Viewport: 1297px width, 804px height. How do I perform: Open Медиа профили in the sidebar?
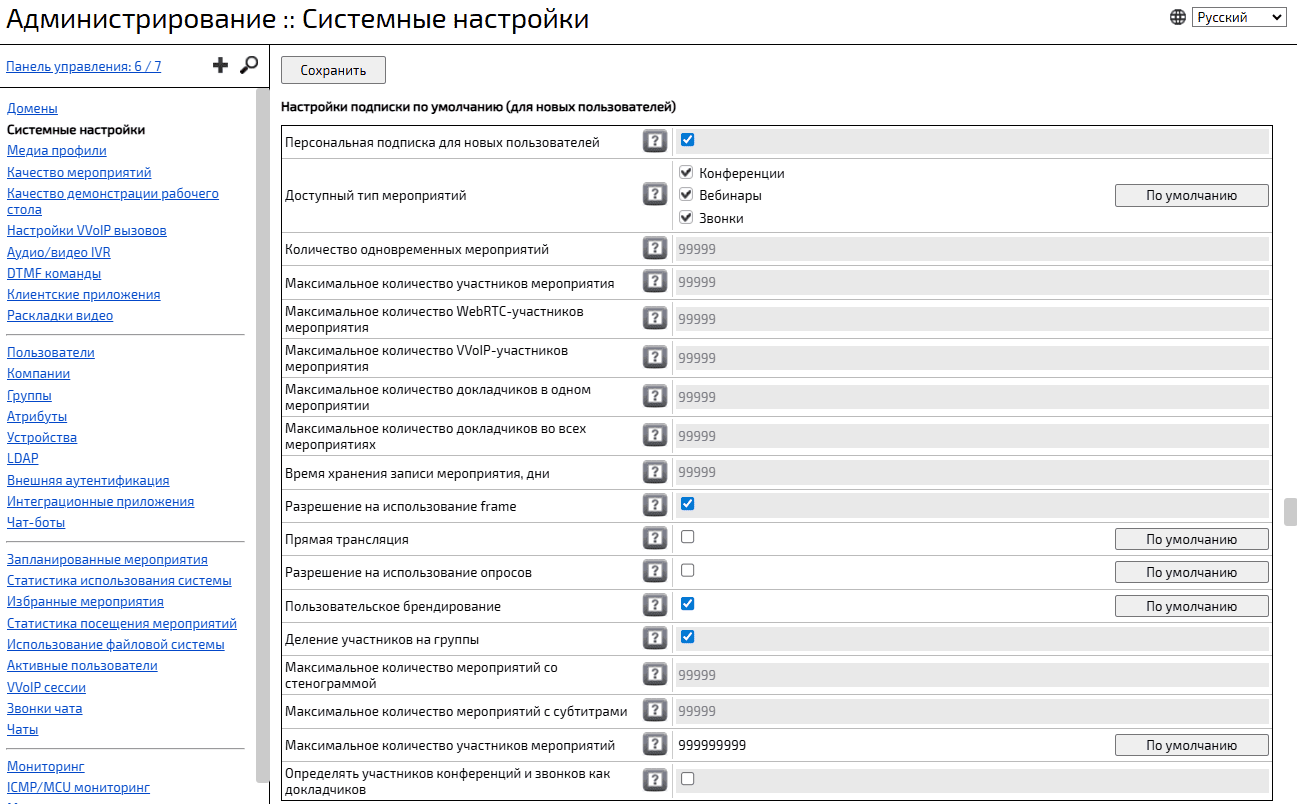point(57,151)
